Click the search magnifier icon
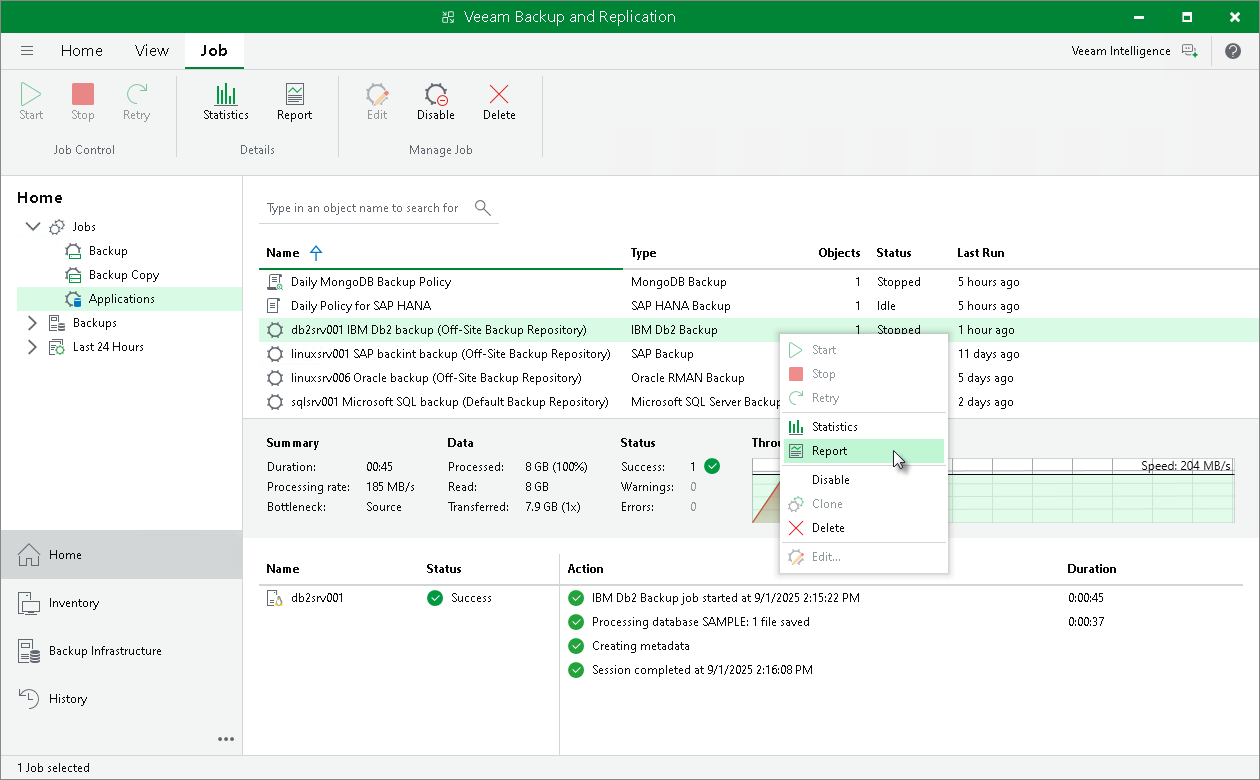This screenshot has width=1260, height=780. (x=483, y=208)
